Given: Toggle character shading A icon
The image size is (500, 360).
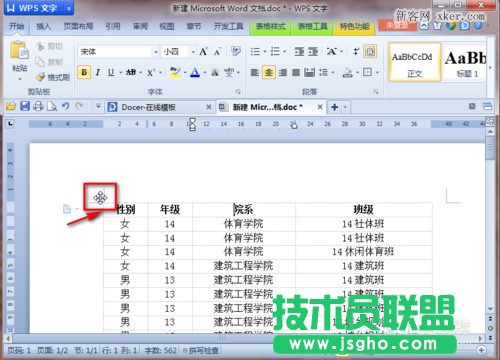Looking at the screenshot, I should 215,72.
